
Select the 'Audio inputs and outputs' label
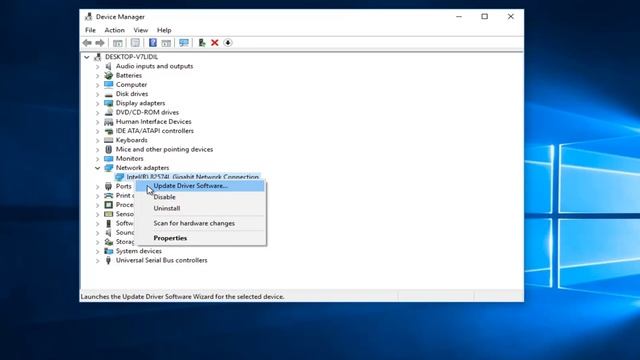154,66
